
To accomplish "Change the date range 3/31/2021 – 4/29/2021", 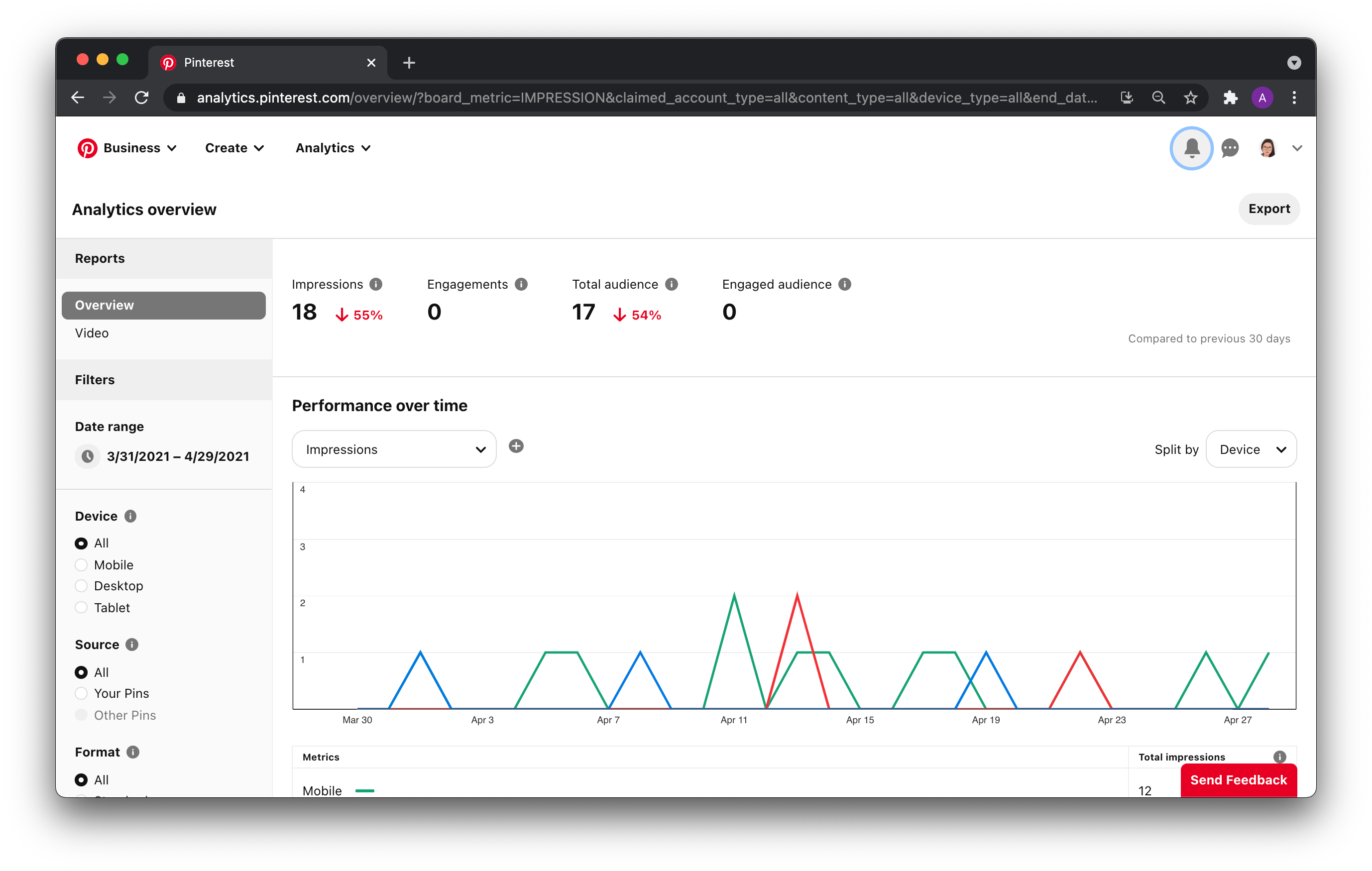I will (178, 456).
